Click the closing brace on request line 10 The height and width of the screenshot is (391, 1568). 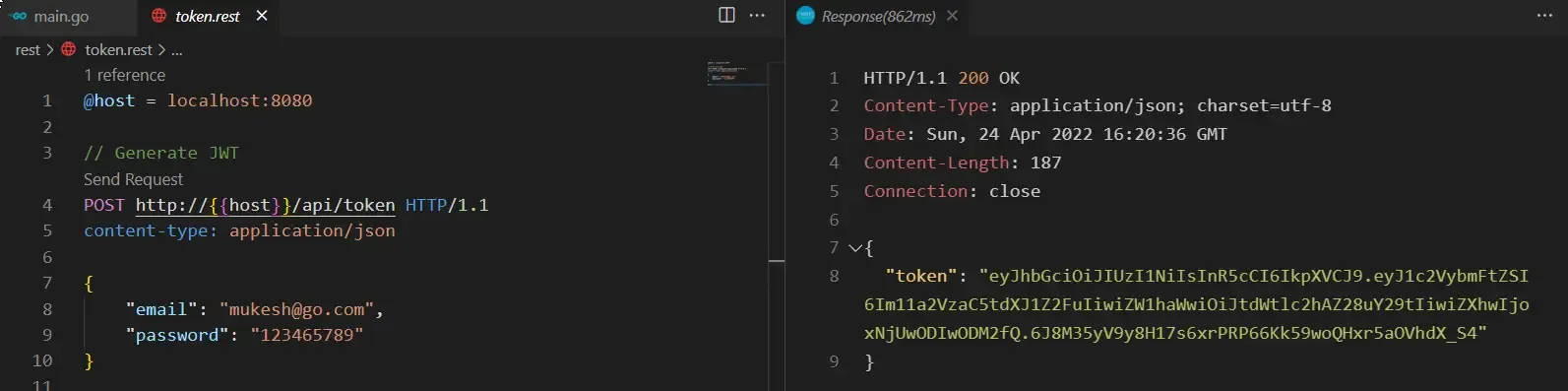coord(89,361)
